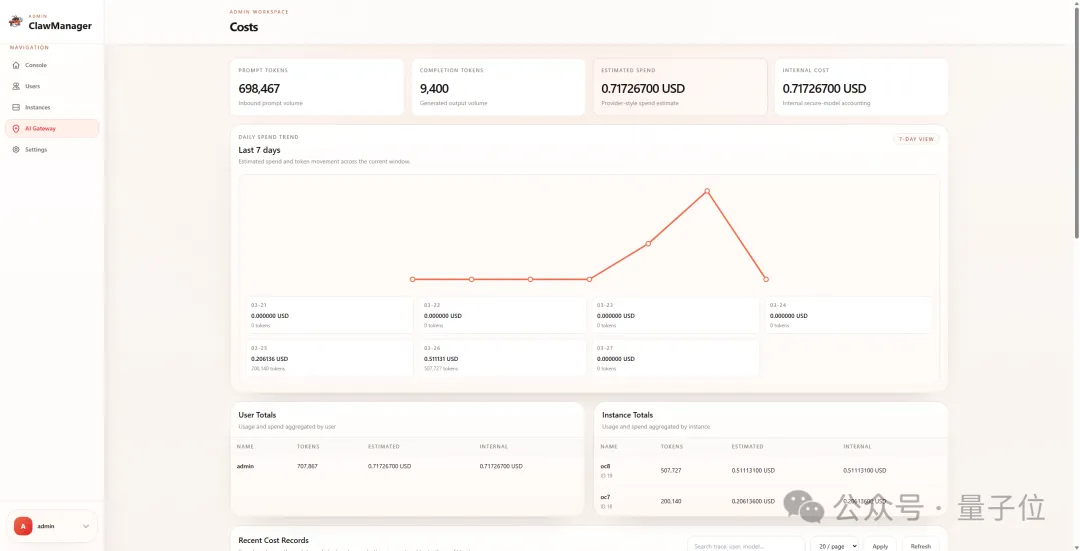1080x551 pixels.
Task: Click the Console home icon
Action: (x=16, y=65)
